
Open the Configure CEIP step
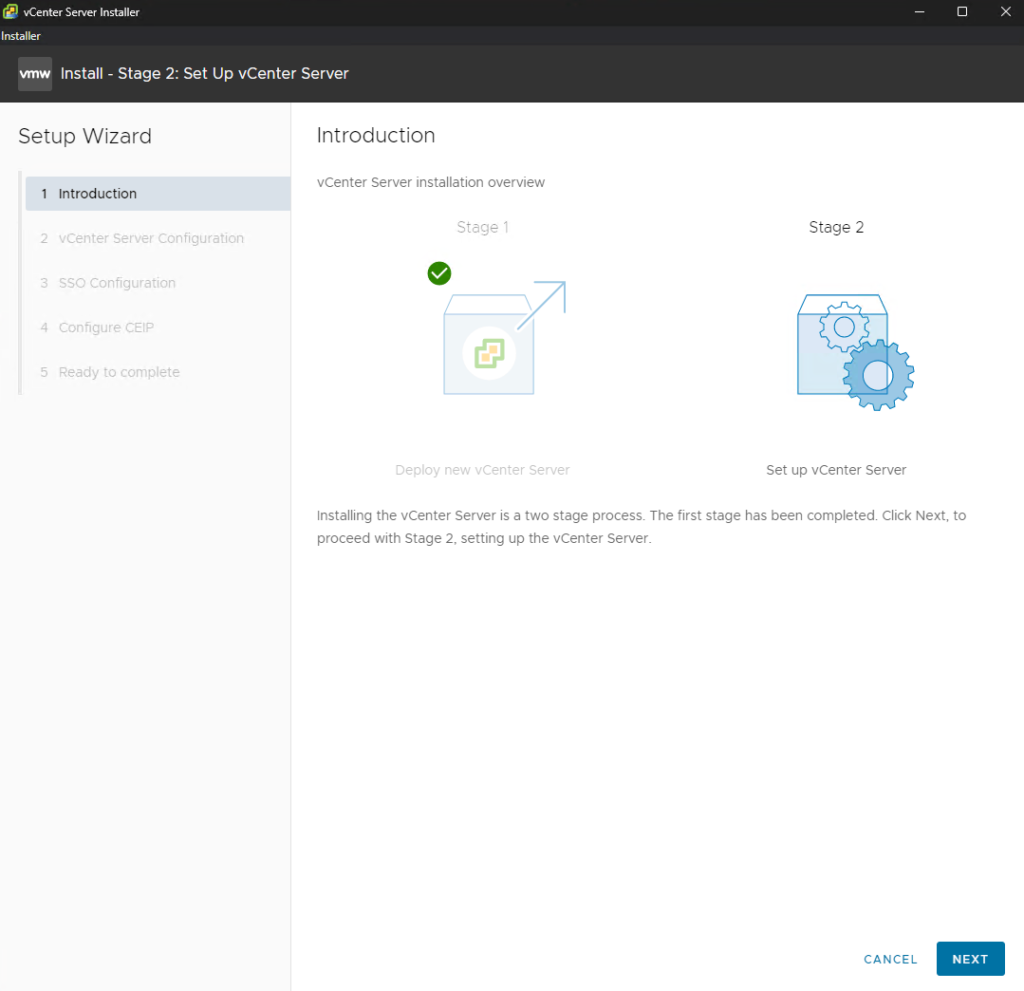pos(106,327)
